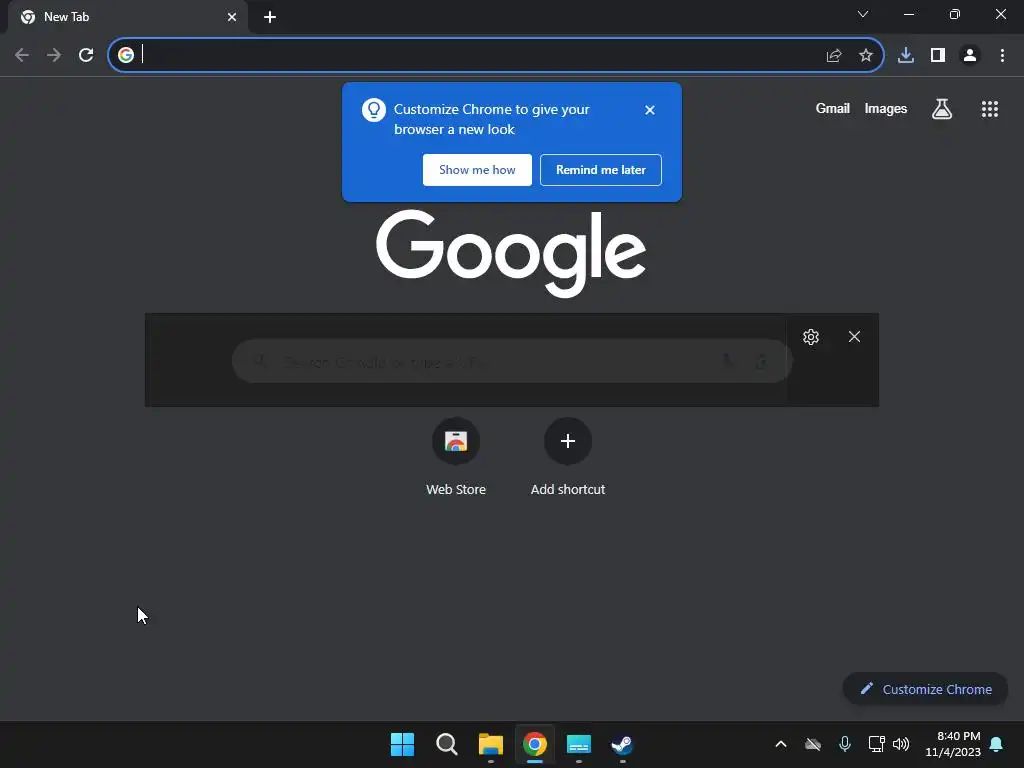This screenshot has height=768, width=1024.
Task: Open the volume tray icon
Action: 901,744
